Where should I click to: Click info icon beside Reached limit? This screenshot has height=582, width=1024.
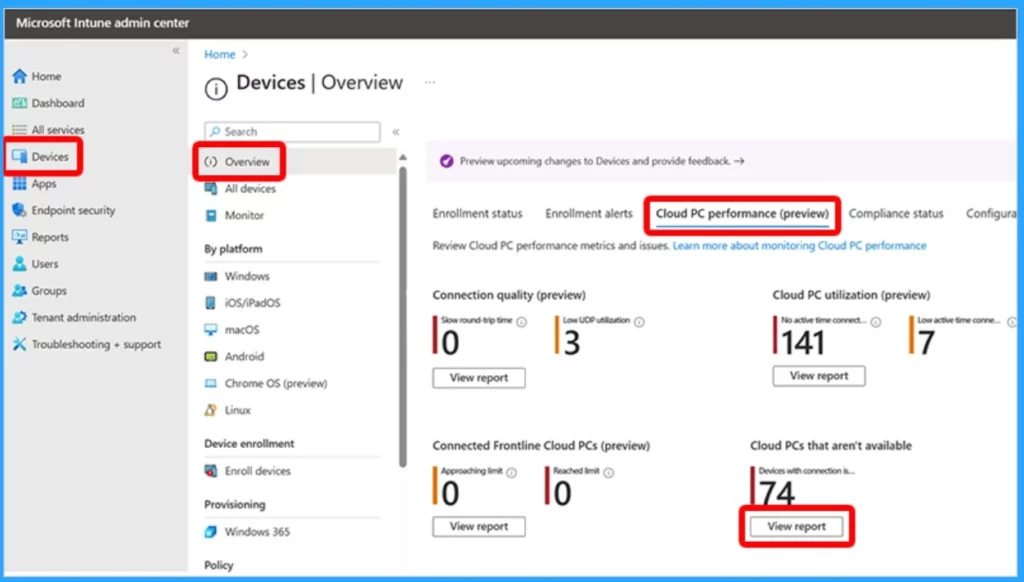(x=609, y=473)
